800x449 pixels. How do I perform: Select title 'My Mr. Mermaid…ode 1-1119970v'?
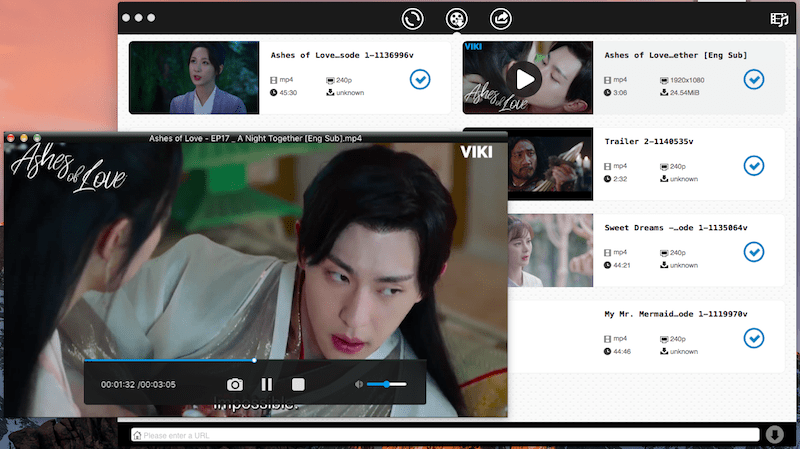click(x=676, y=314)
